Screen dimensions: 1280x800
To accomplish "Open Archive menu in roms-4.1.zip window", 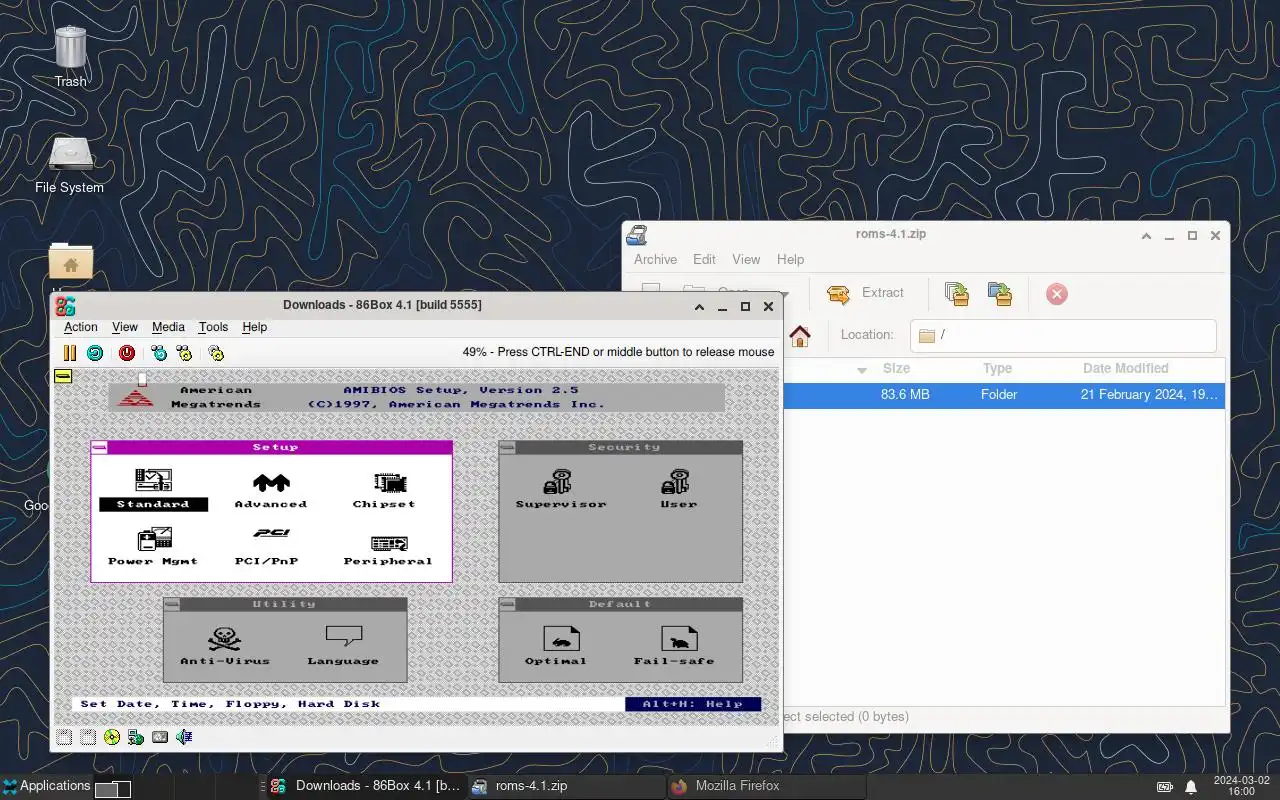I will pos(655,259).
